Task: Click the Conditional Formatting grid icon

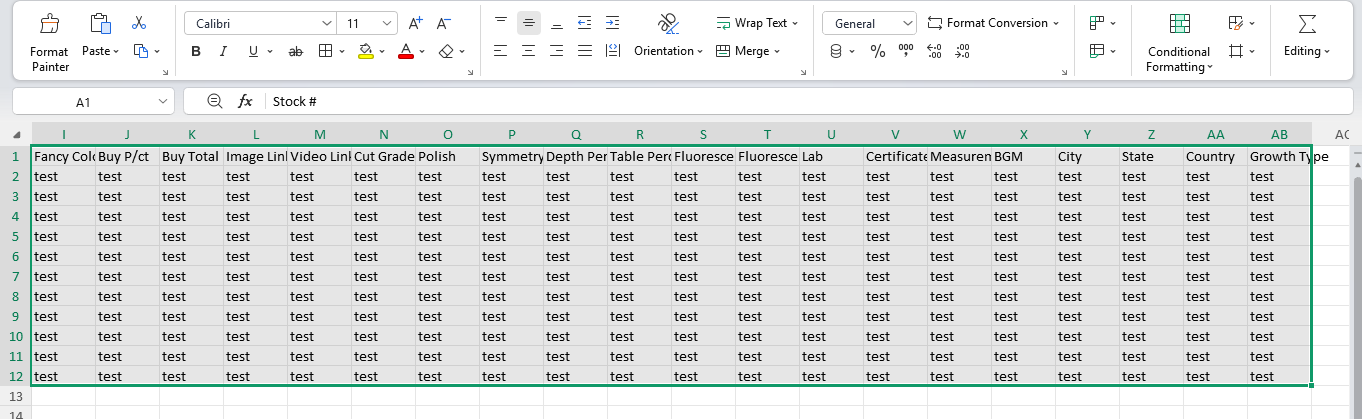Action: pos(1179,24)
